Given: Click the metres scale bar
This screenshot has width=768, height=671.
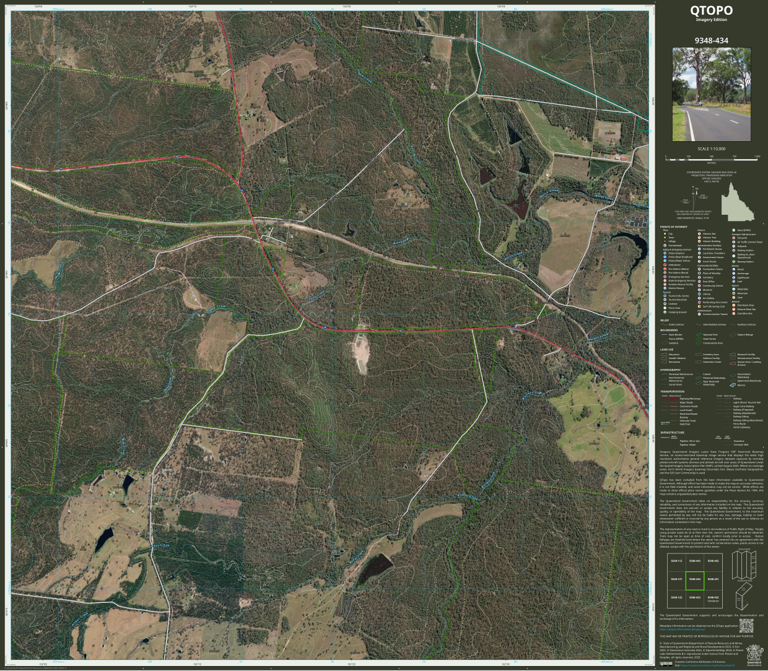Looking at the screenshot, I should click(x=712, y=159).
